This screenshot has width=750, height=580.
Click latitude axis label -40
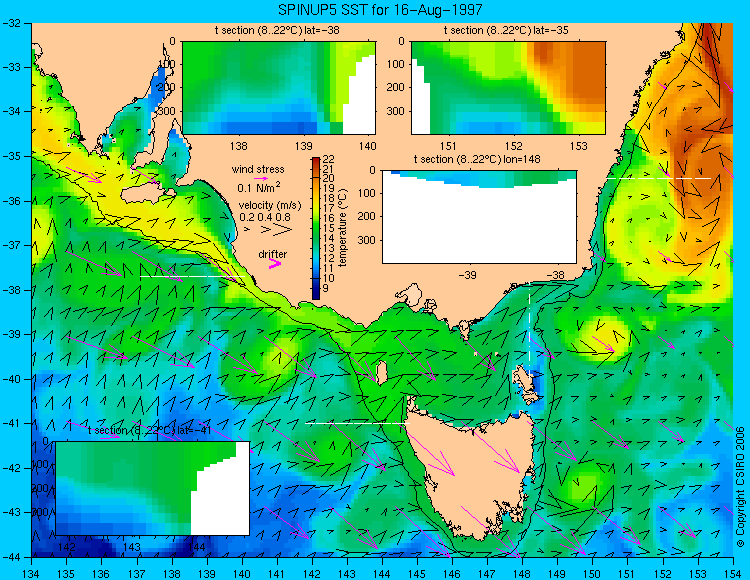point(11,379)
